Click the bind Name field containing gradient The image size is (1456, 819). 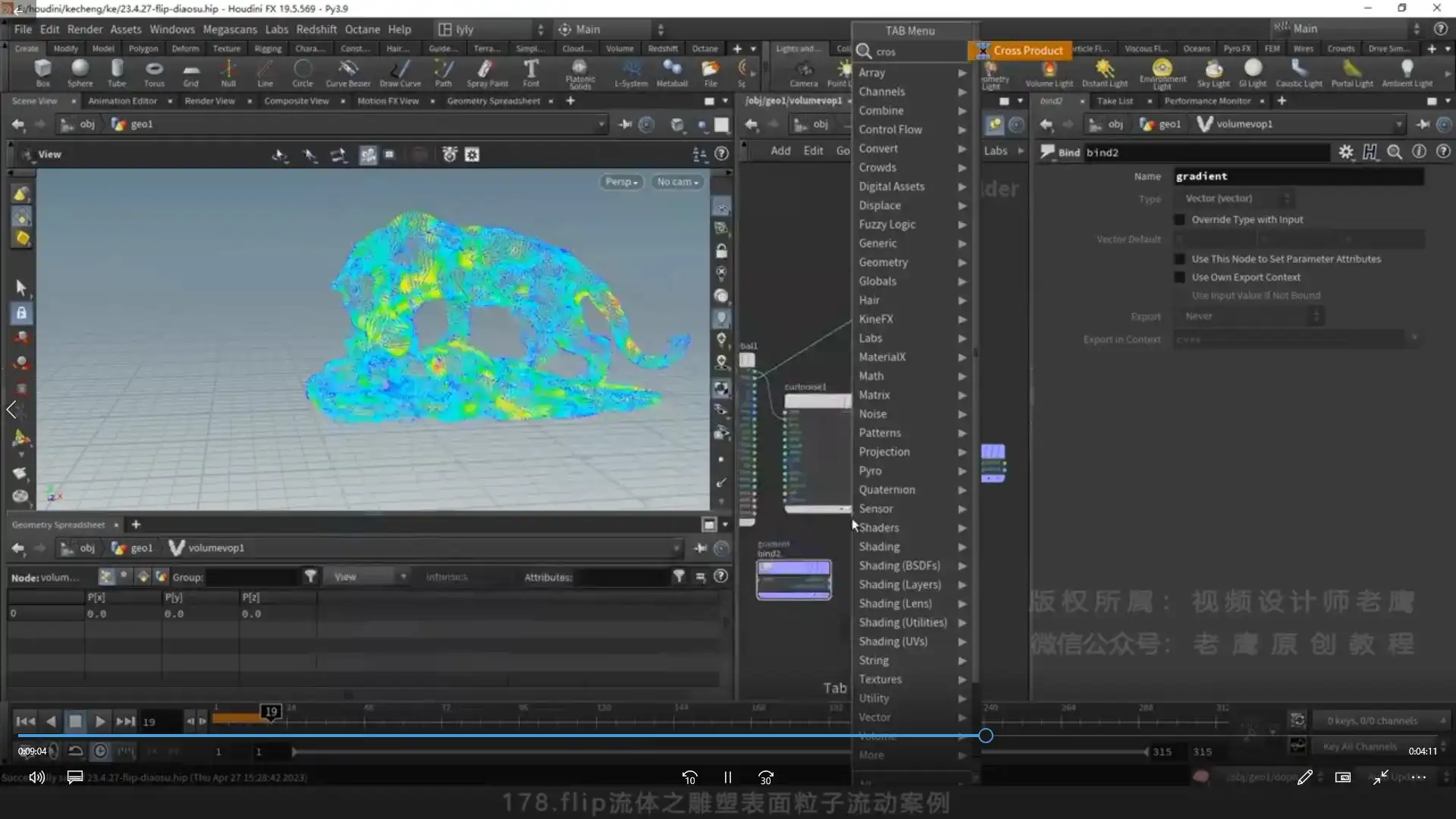click(x=1297, y=176)
